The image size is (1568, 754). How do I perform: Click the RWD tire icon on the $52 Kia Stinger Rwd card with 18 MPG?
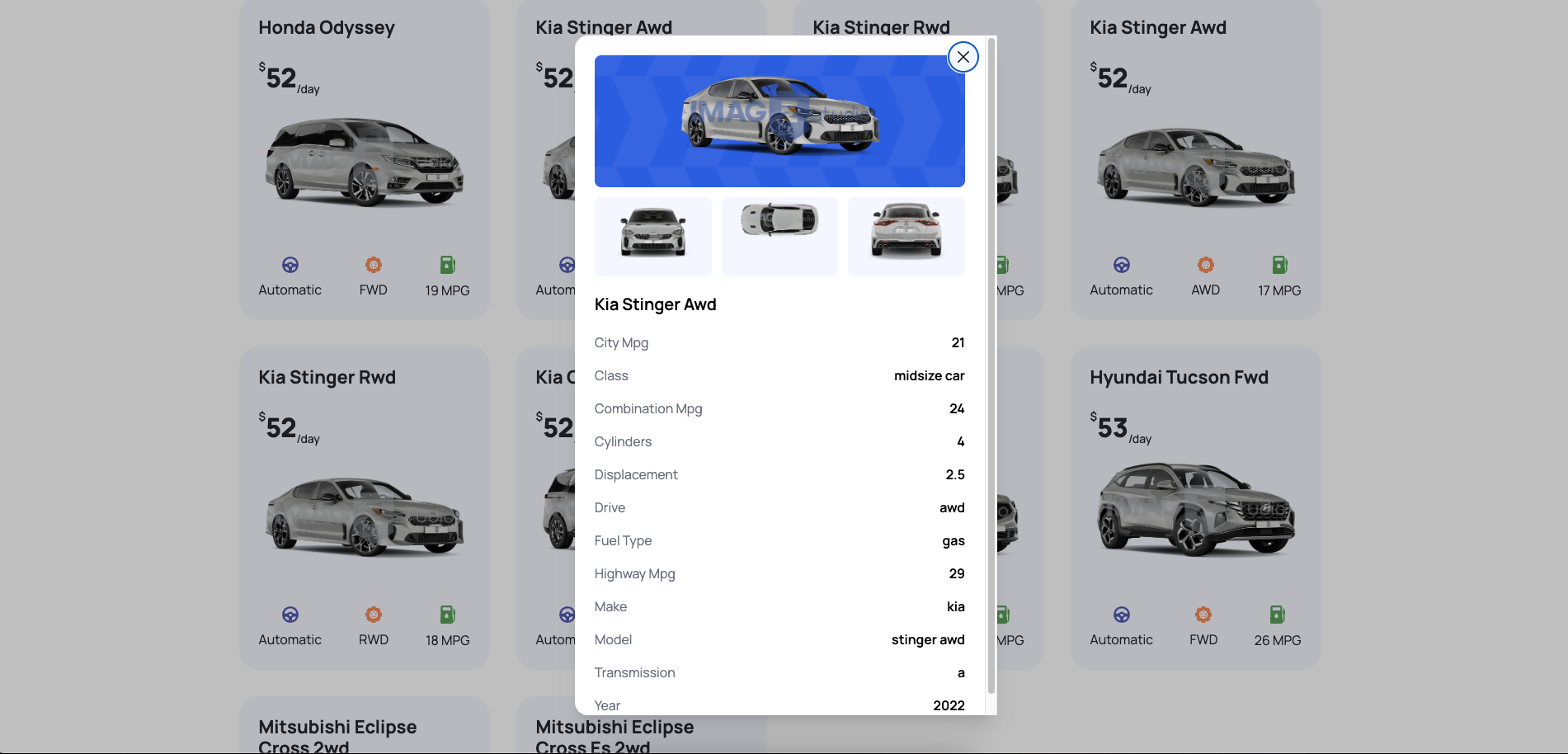coord(374,615)
